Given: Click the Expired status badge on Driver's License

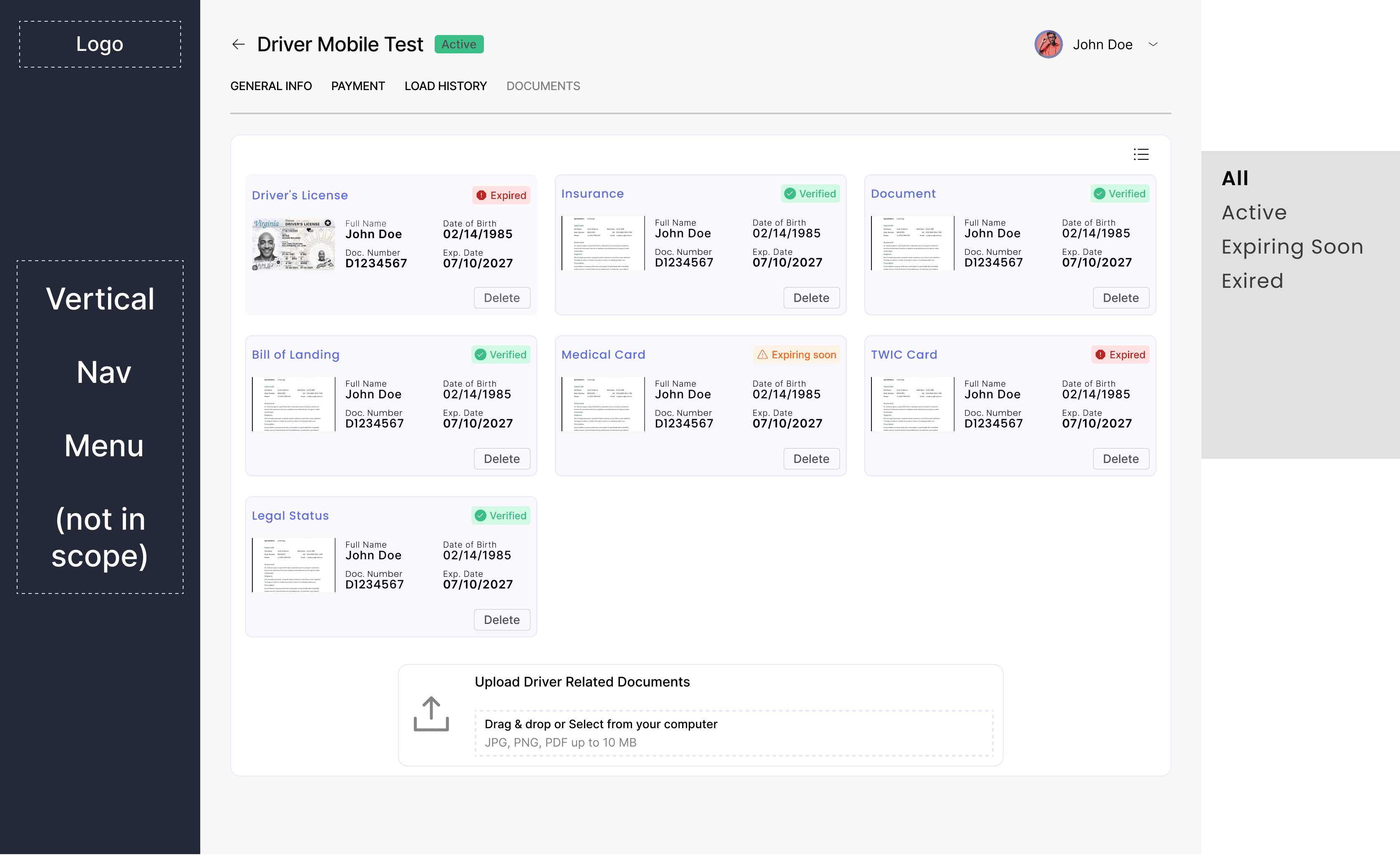Looking at the screenshot, I should [x=501, y=196].
